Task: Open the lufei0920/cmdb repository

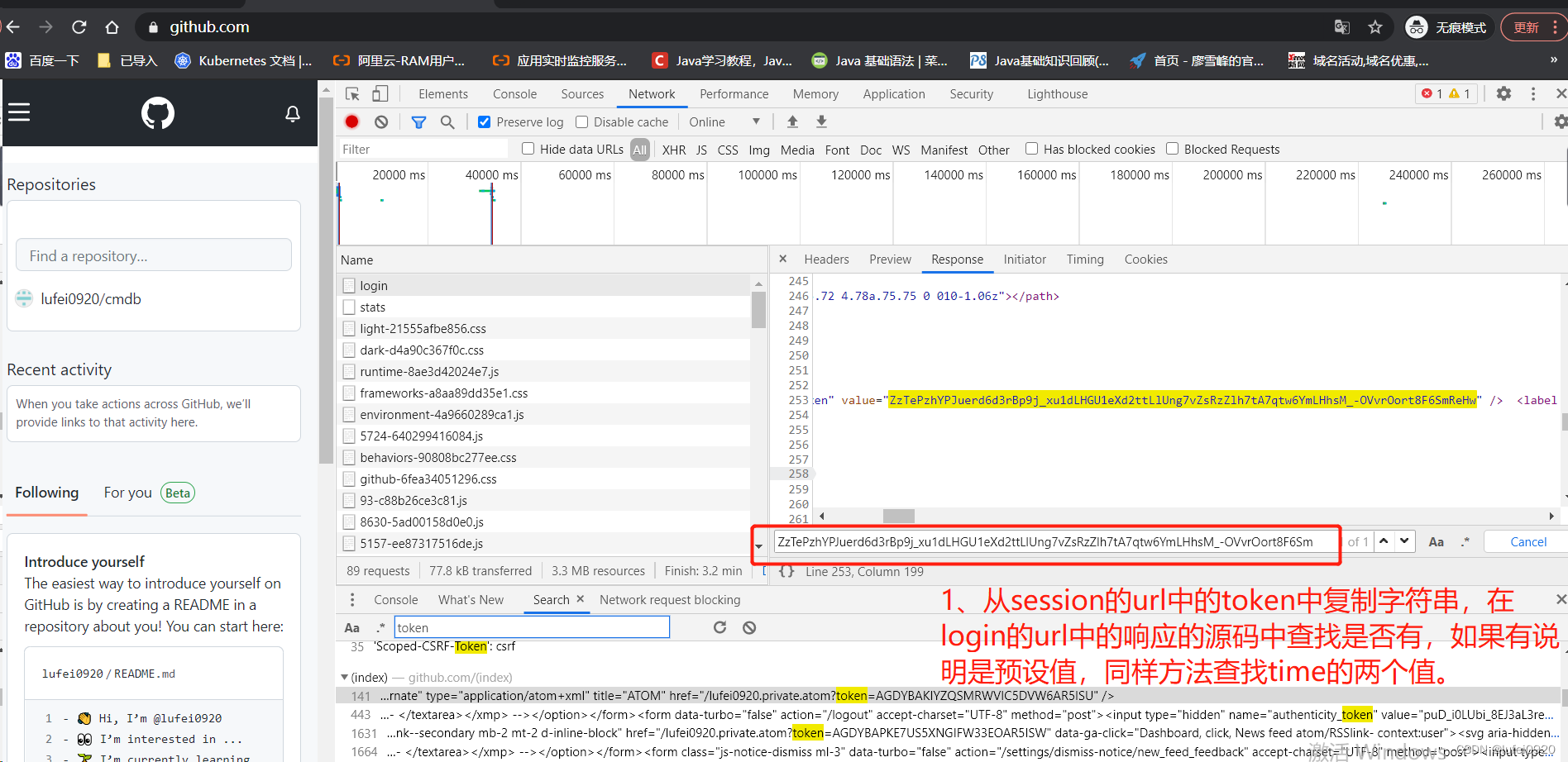Action: click(91, 299)
